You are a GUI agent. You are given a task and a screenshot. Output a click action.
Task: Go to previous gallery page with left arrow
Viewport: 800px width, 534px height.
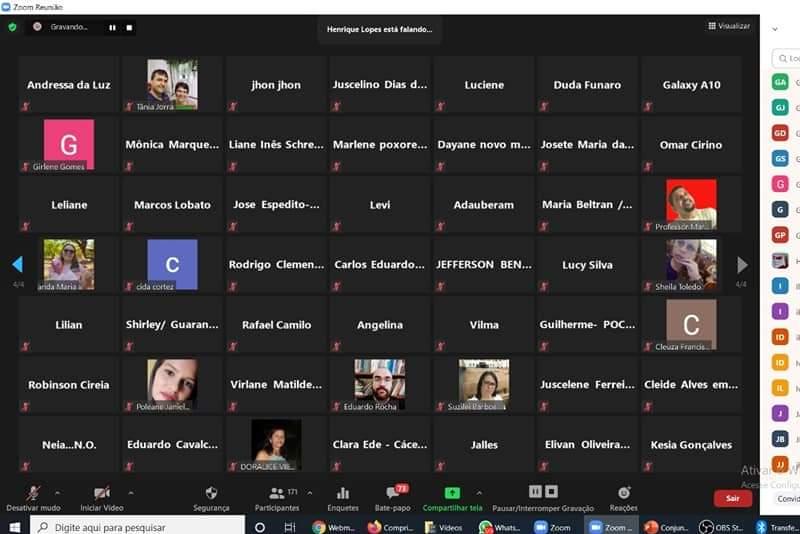pos(17,265)
